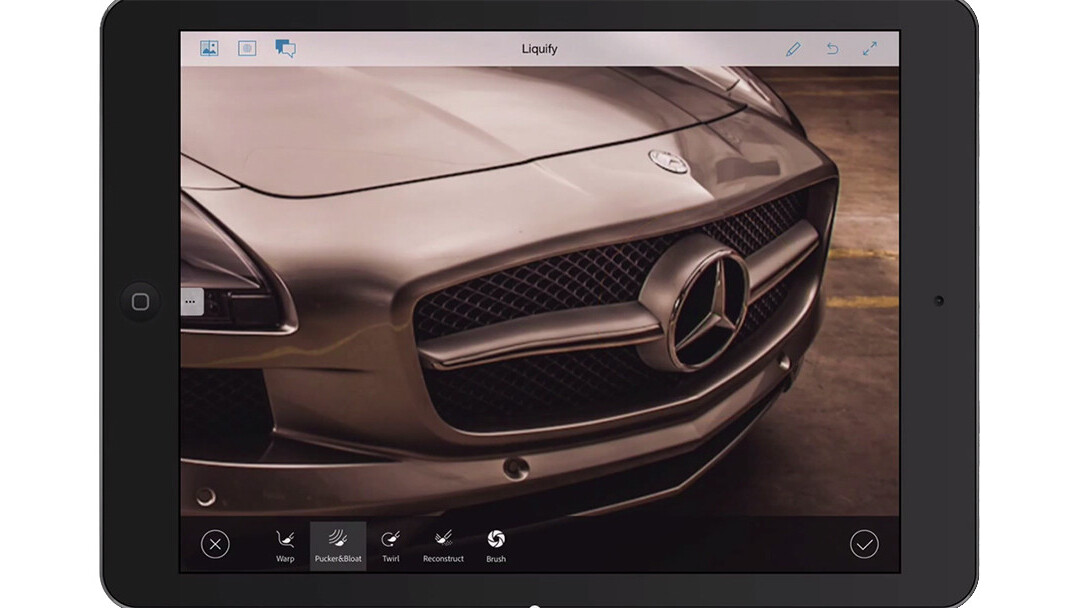1081x608 pixels.
Task: Open the Brush settings in the bottom toolbar
Action: click(x=496, y=545)
